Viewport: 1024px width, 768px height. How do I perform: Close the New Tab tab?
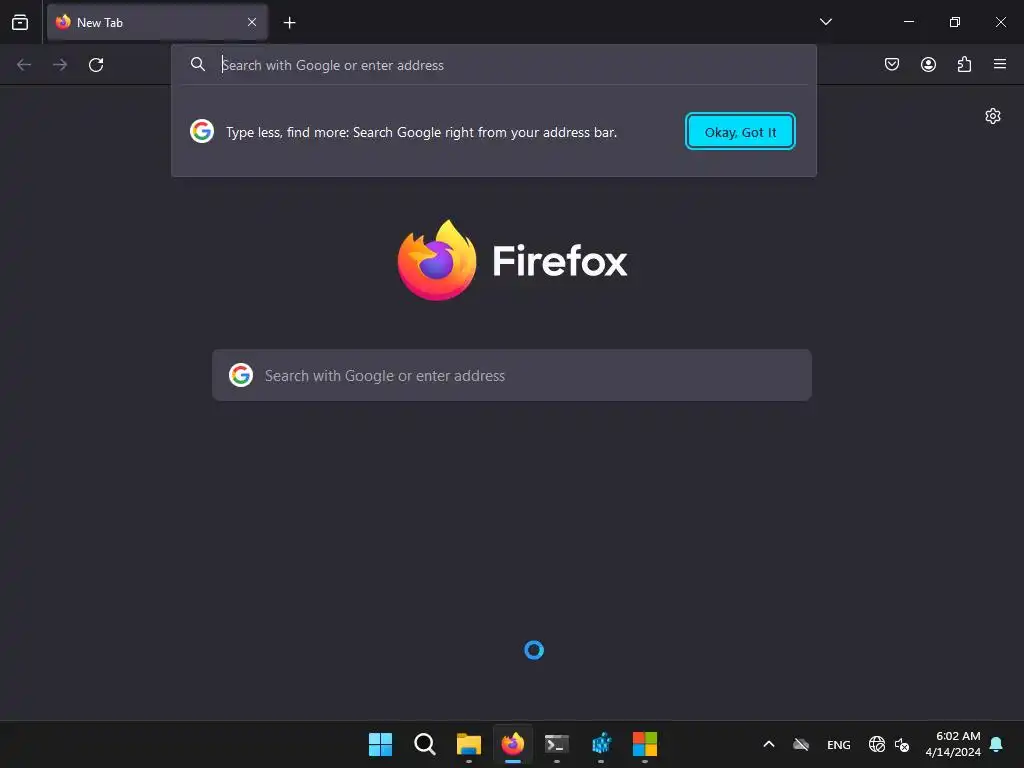coord(251,22)
